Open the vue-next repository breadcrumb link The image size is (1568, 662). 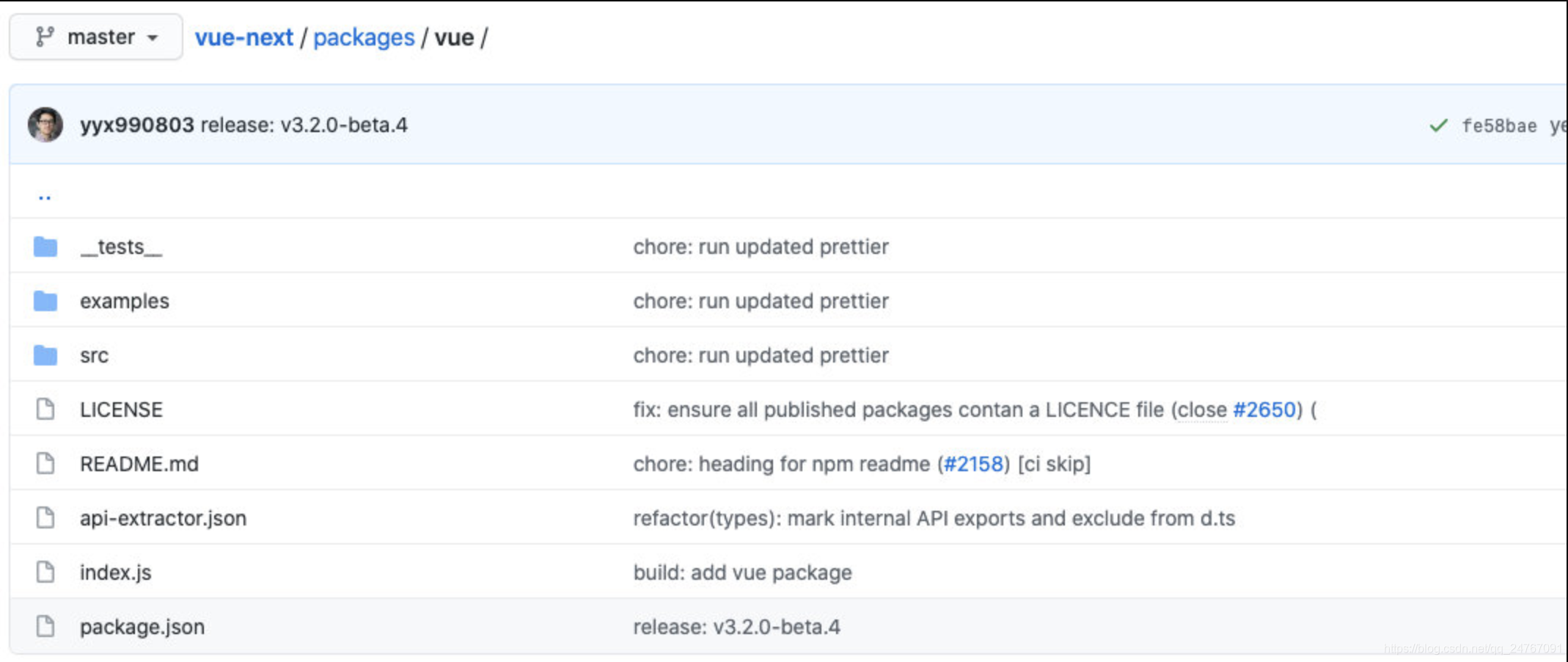(x=243, y=37)
